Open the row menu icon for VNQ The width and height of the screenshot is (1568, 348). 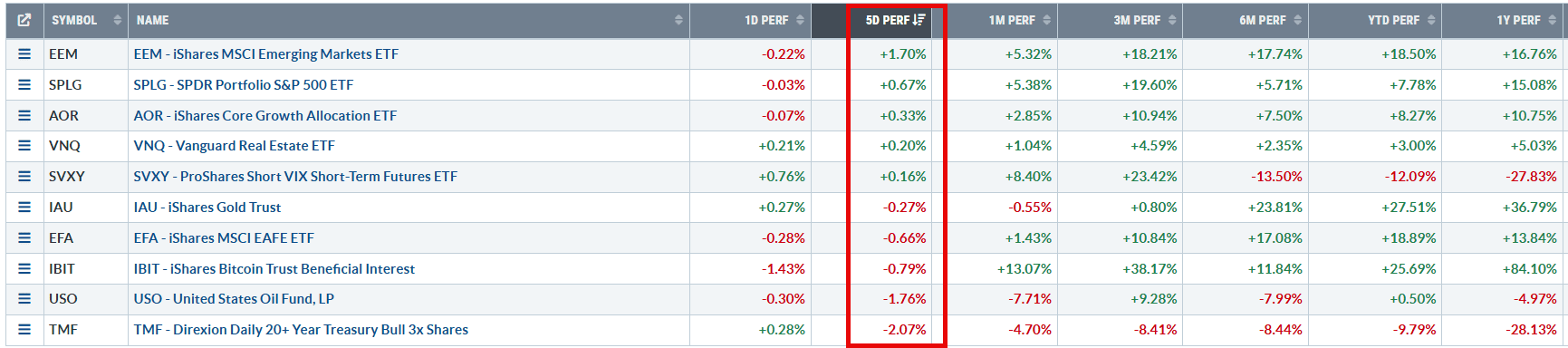click(x=24, y=146)
